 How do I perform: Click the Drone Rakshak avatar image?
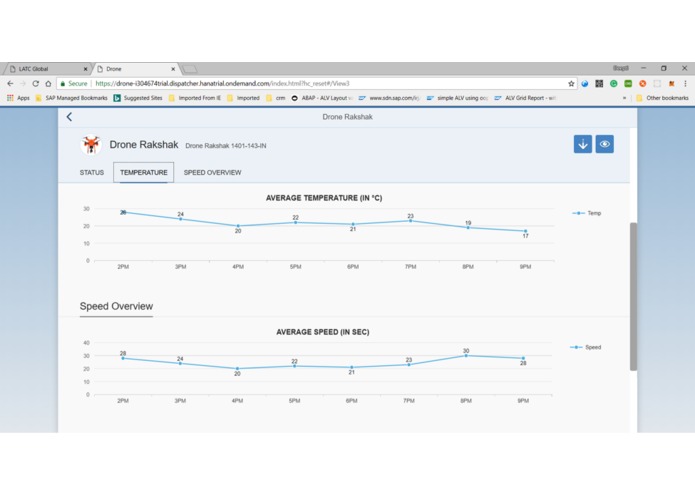point(91,144)
